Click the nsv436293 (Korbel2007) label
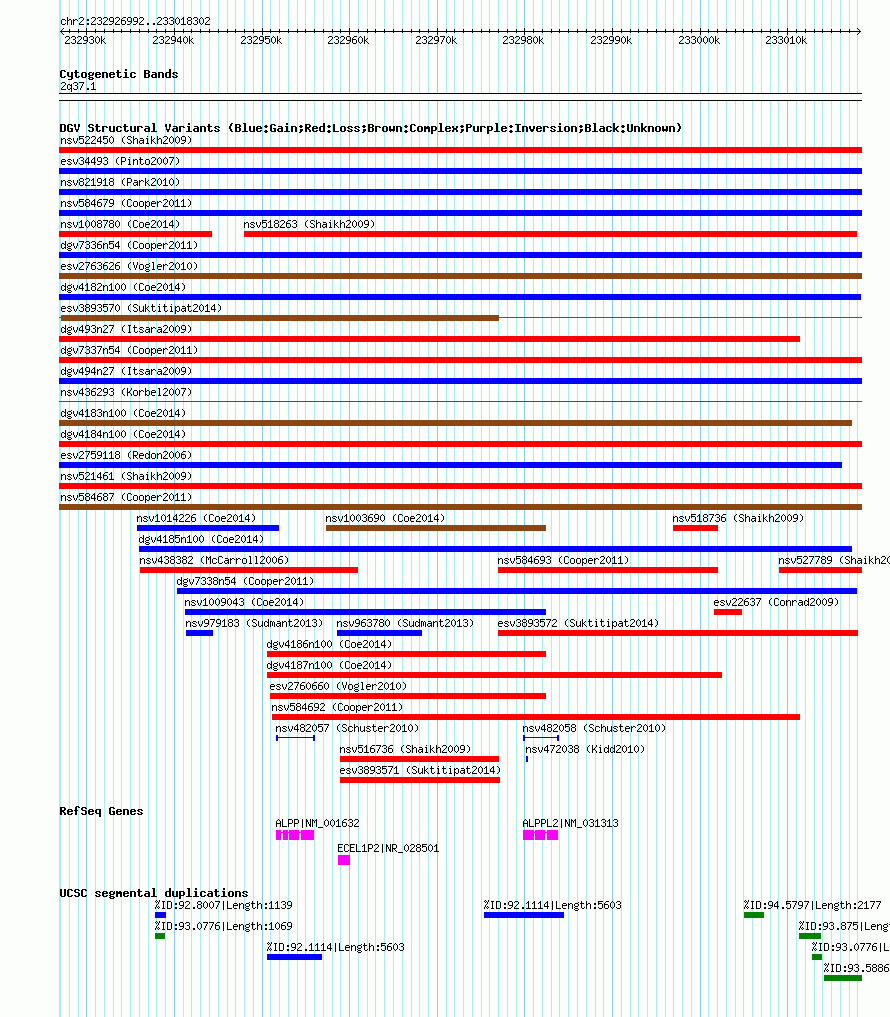The height and width of the screenshot is (1017, 890). [x=126, y=392]
